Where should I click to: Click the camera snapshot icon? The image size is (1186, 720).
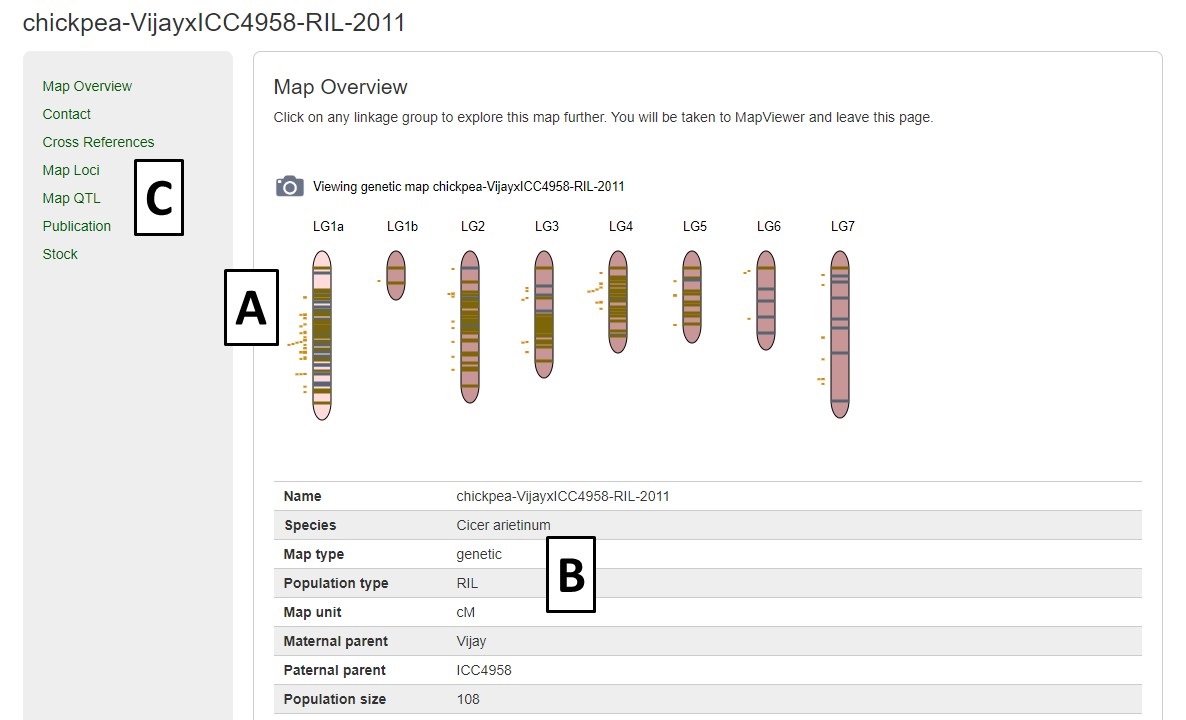[x=290, y=186]
